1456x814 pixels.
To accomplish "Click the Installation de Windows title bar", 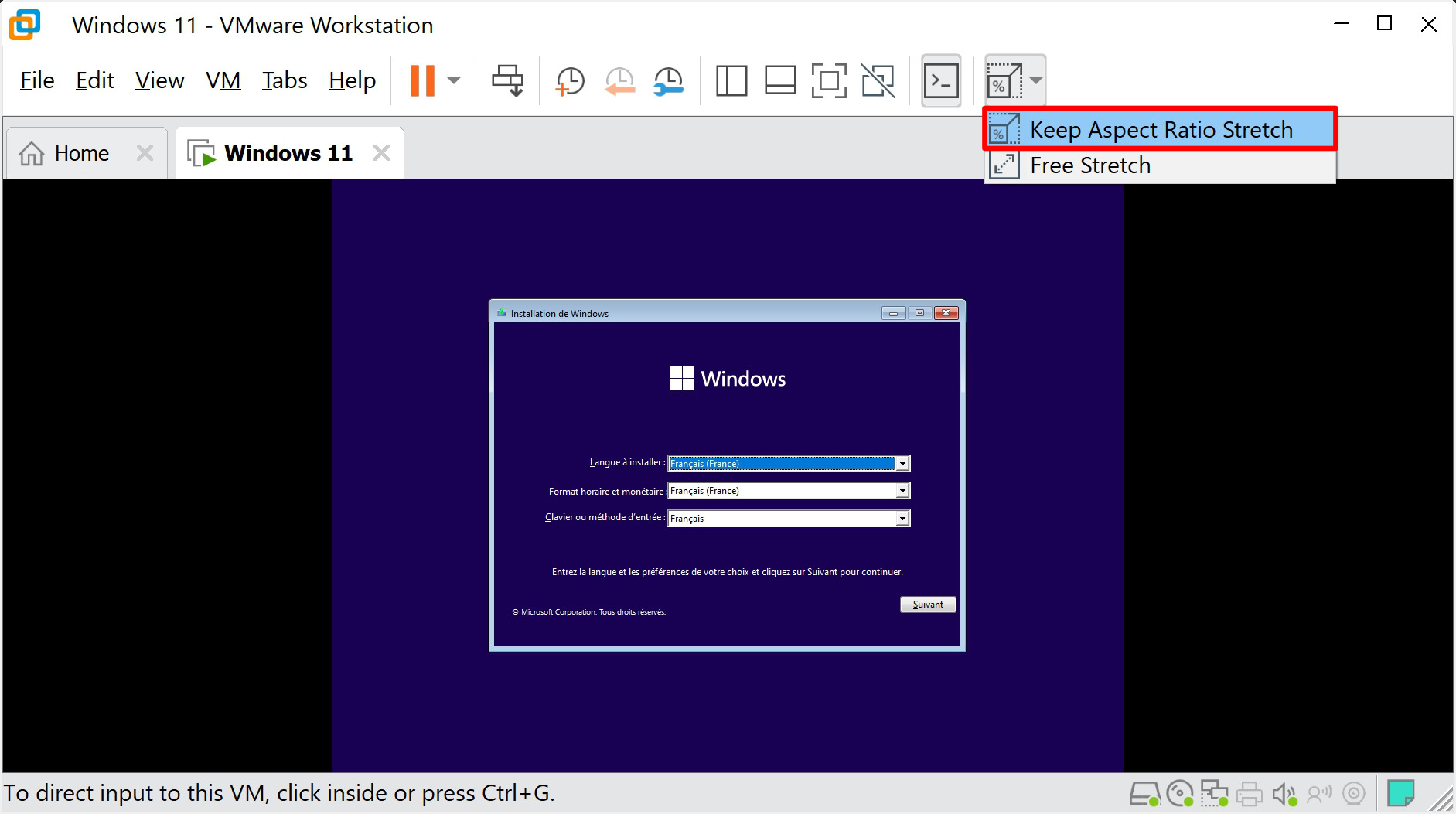I will pos(727,313).
